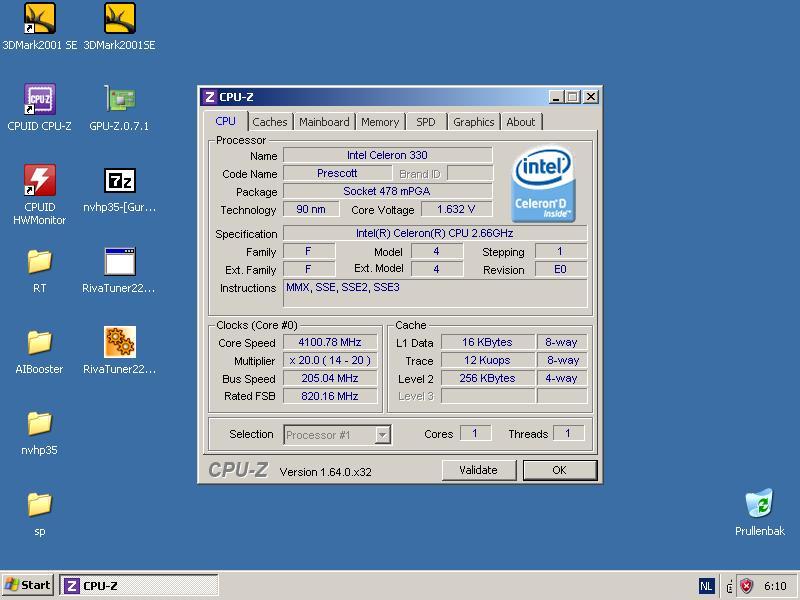Expand the Processor #1 selection dropdown
800x600 pixels.
pyautogui.click(x=383, y=435)
